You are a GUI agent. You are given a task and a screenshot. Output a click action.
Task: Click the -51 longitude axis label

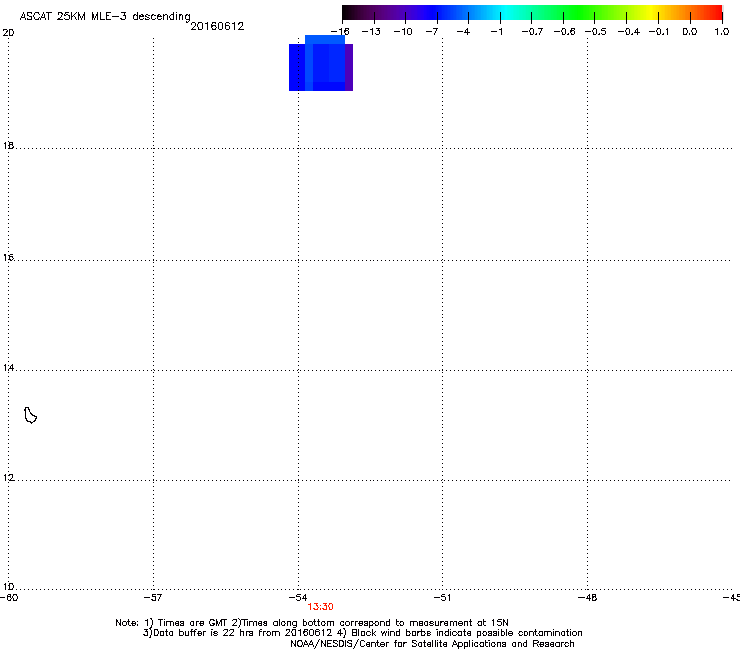click(442, 598)
